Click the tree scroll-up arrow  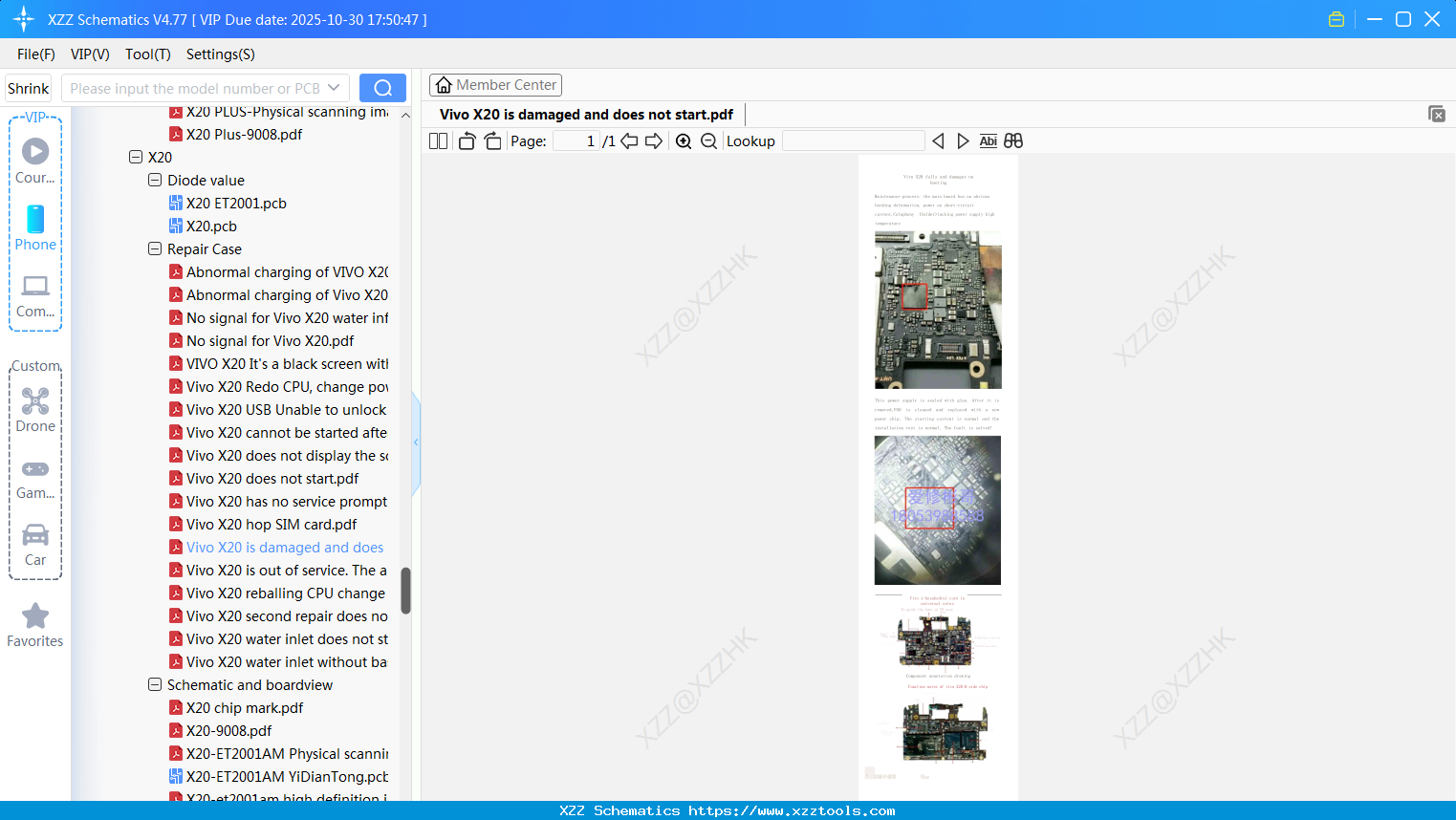[x=405, y=115]
